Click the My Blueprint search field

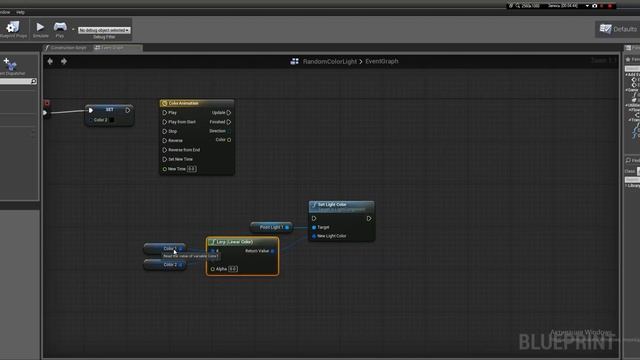(x=16, y=82)
